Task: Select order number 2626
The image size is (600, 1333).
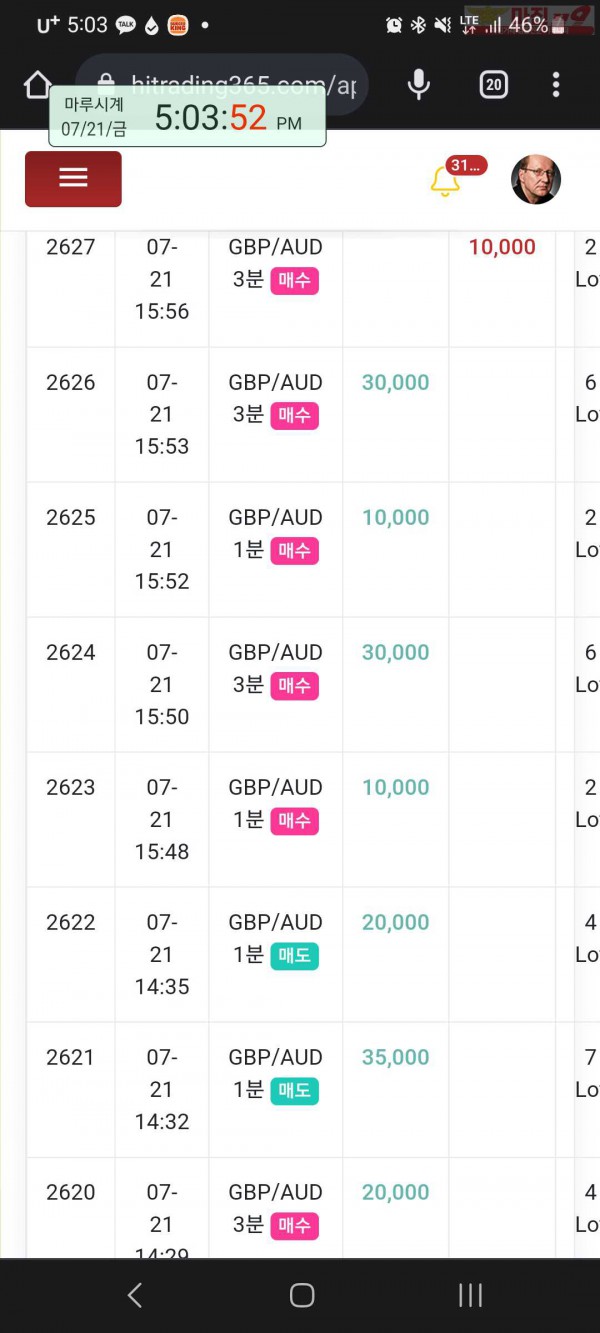Action: (71, 382)
